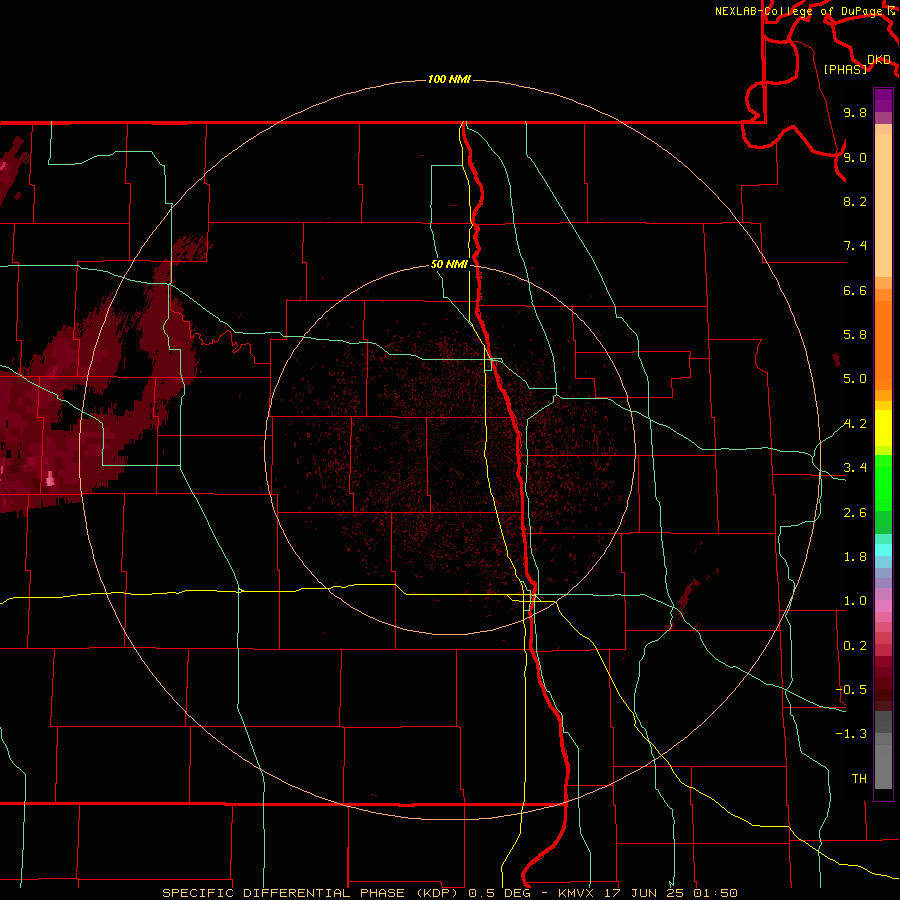This screenshot has height=900, width=900.
Task: Click the NEXLAB-College of DuPage label
Action: tap(800, 11)
